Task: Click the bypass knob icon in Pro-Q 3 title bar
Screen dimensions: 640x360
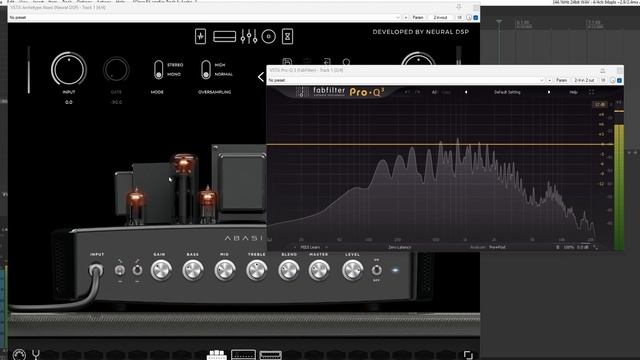Action: click(613, 80)
